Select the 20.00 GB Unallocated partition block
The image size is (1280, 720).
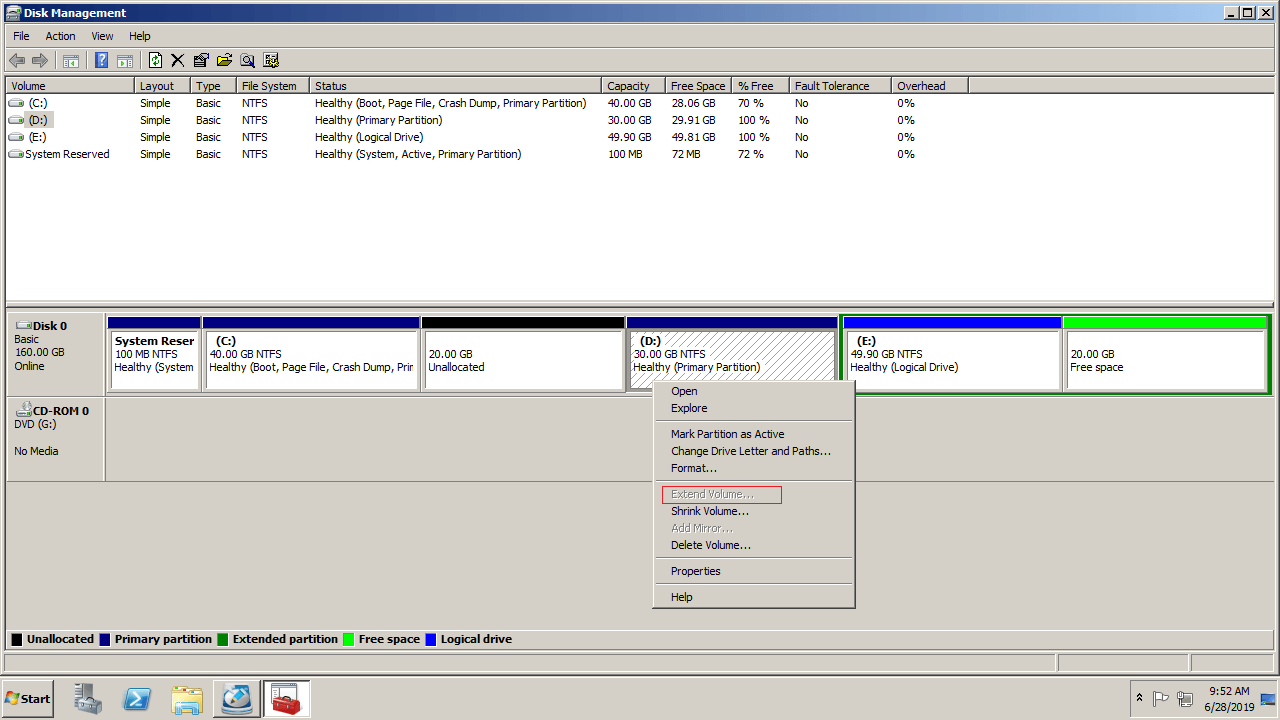[x=523, y=360]
